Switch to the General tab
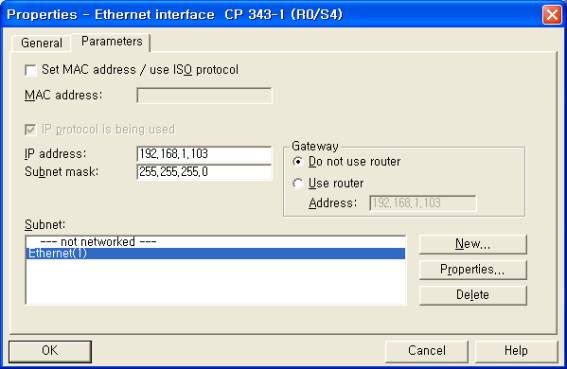Viewport: 567px width, 369px height. pyautogui.click(x=42, y=43)
